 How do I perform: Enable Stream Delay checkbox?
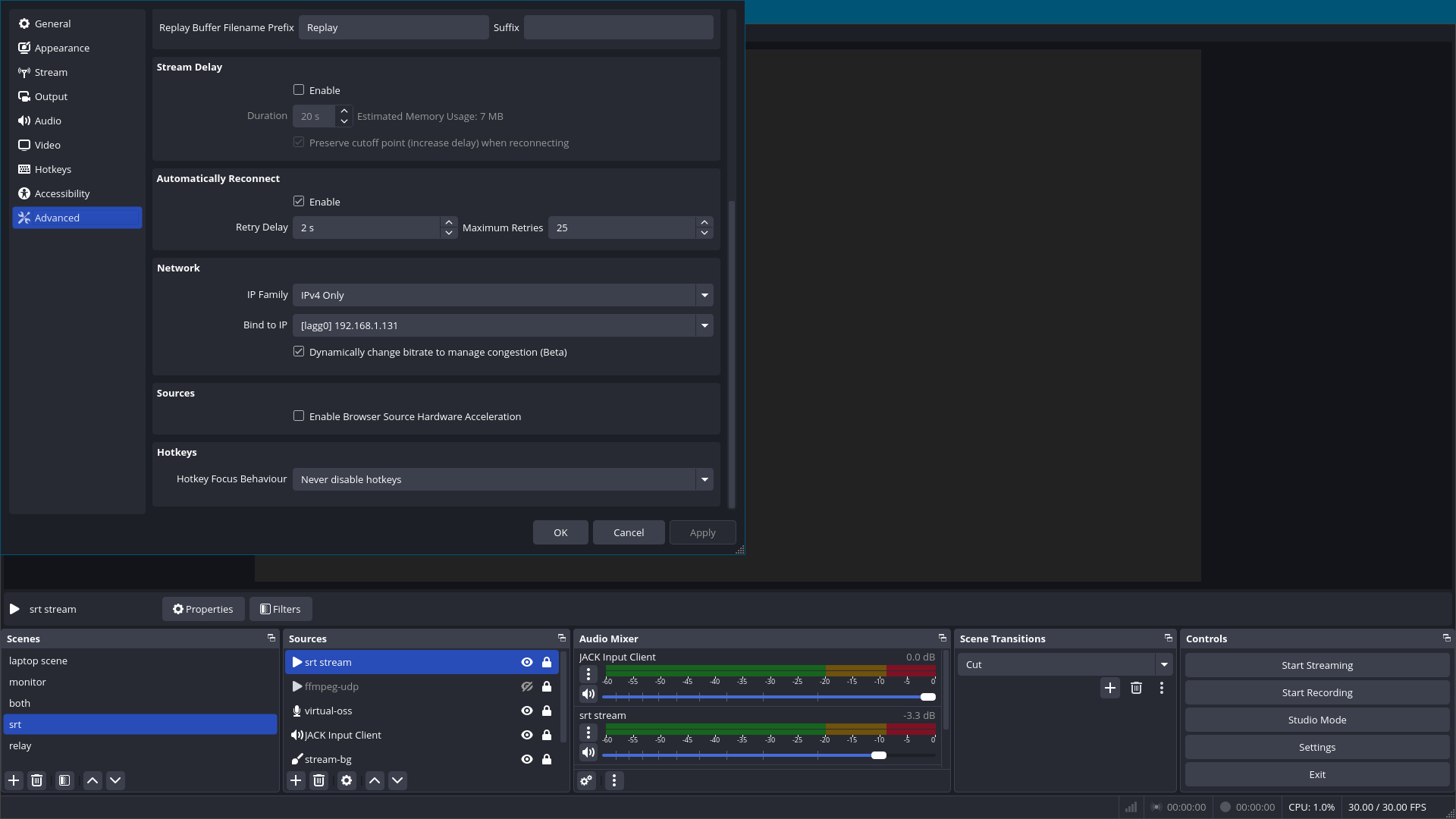299,90
